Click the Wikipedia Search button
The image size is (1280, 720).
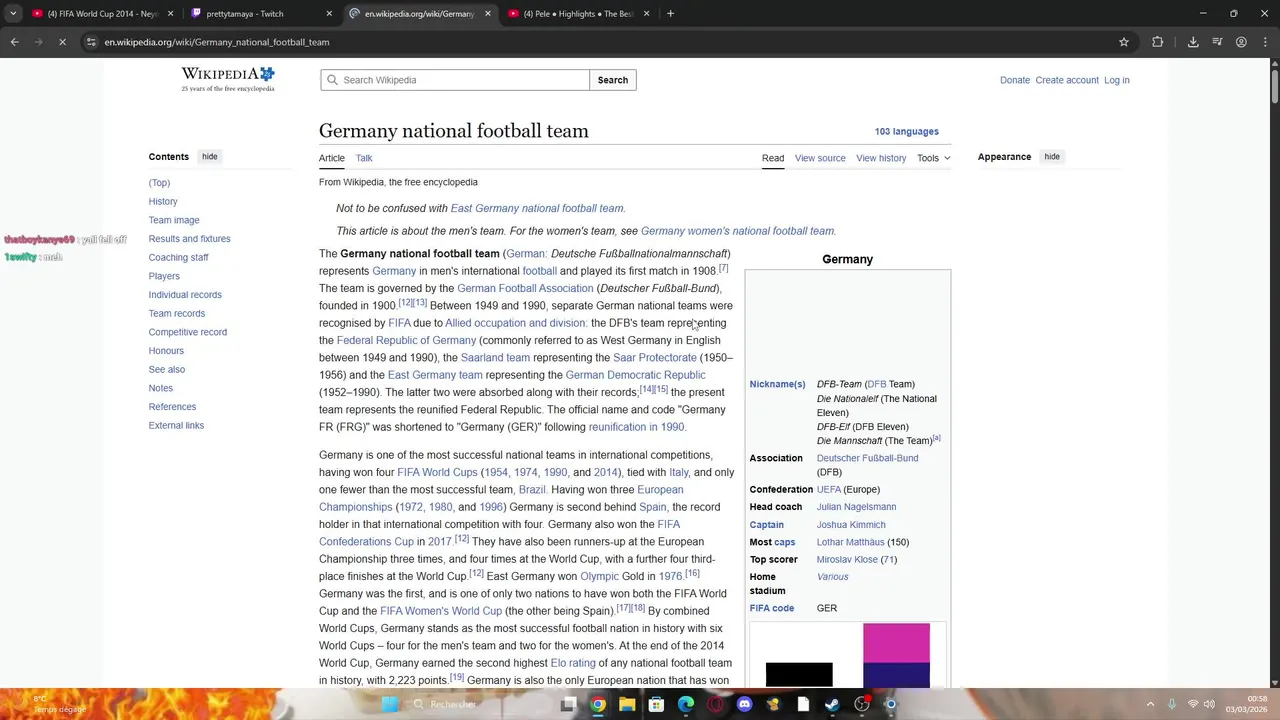click(613, 80)
